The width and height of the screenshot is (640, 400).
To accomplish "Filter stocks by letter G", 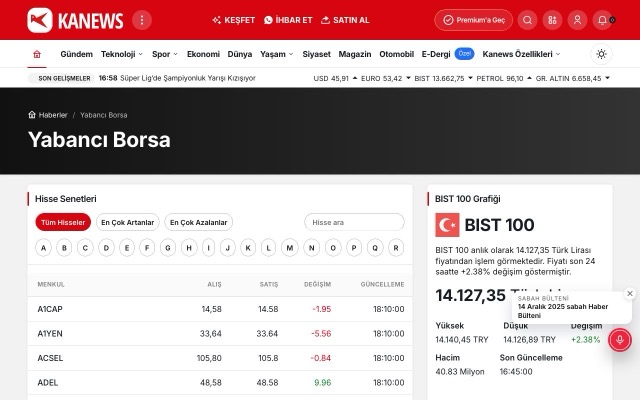I will 168,248.
